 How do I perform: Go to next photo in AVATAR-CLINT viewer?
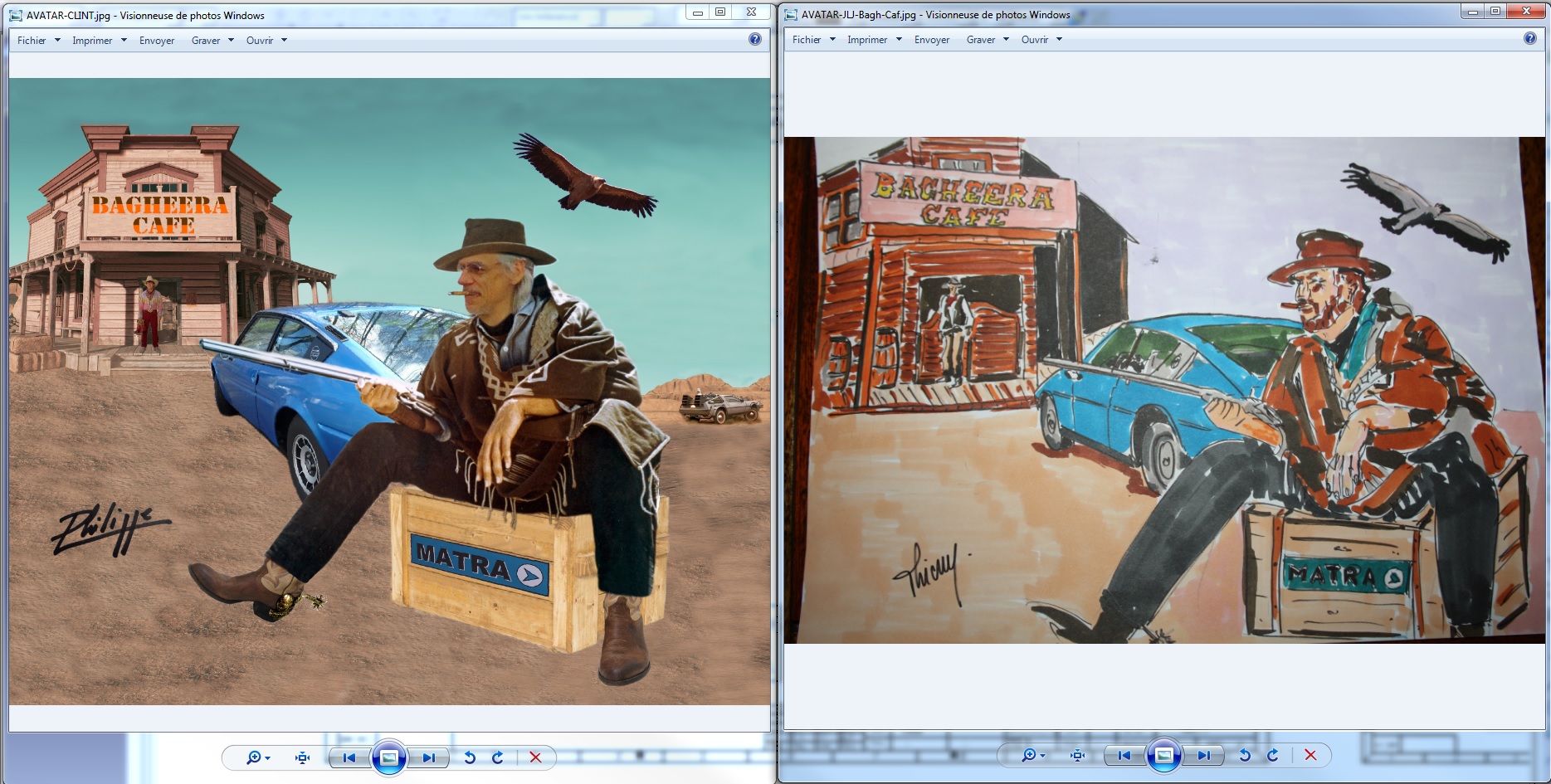428,757
